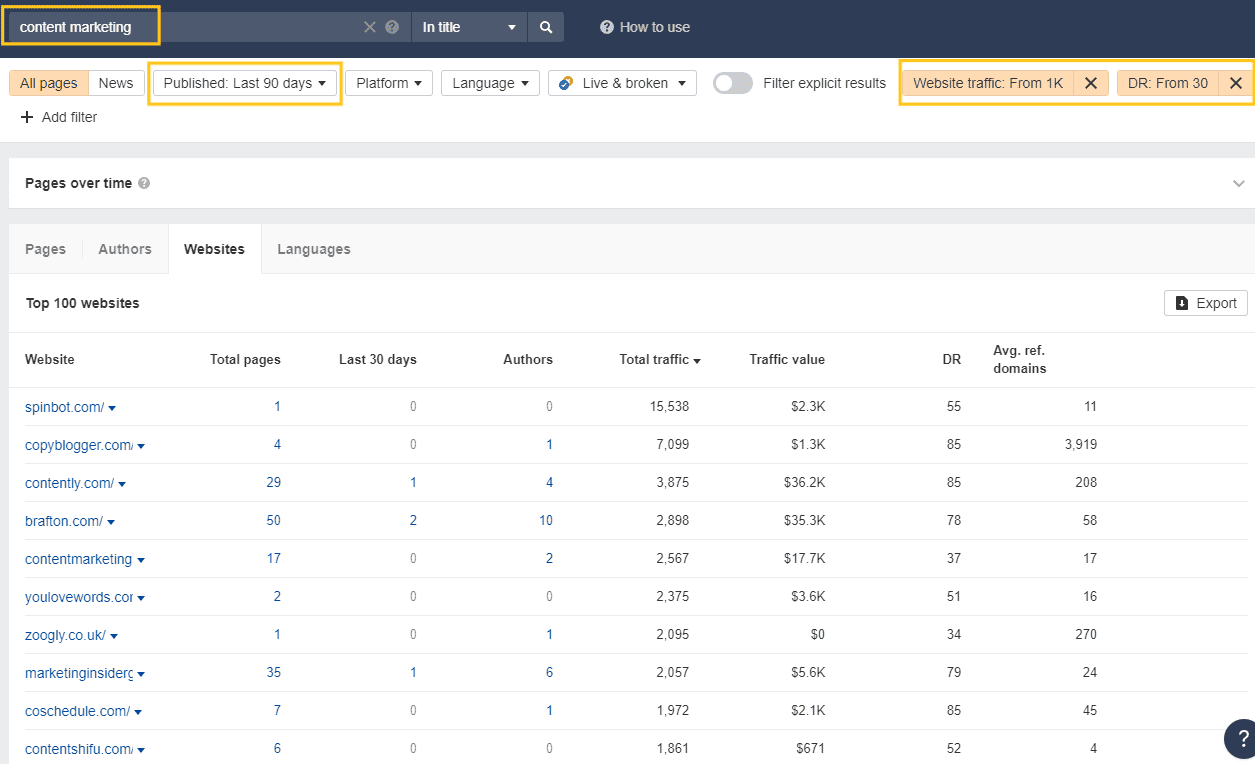This screenshot has width=1255, height=764.
Task: Expand the Pages over time panel chevron
Action: 1239,184
